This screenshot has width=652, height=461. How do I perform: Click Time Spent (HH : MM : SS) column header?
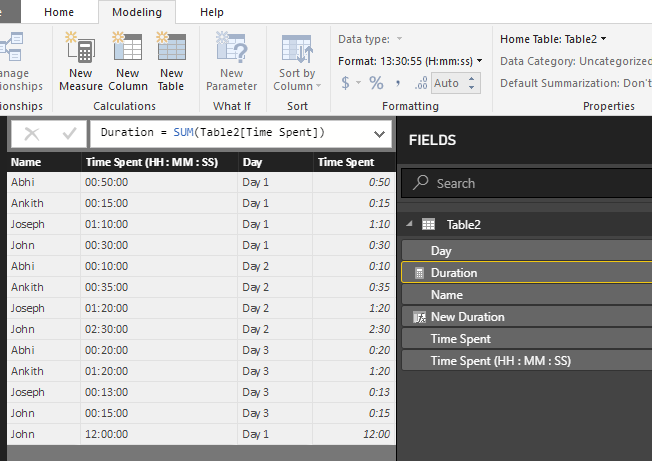[x=160, y=162]
